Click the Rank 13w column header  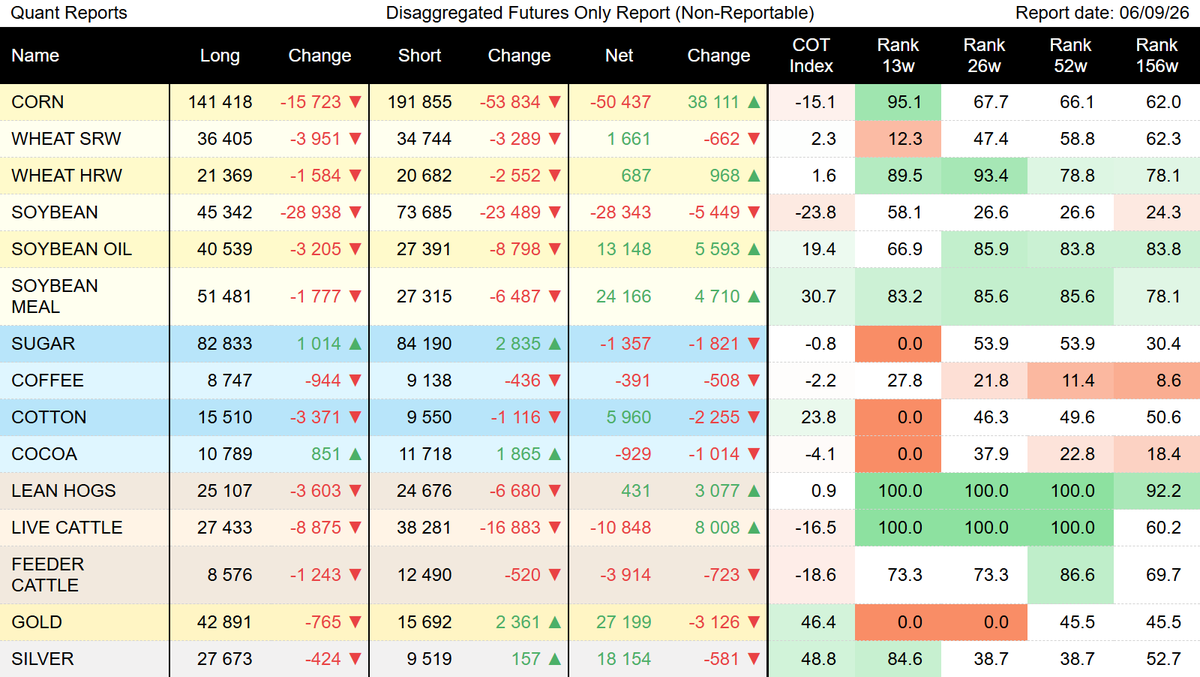(x=898, y=56)
